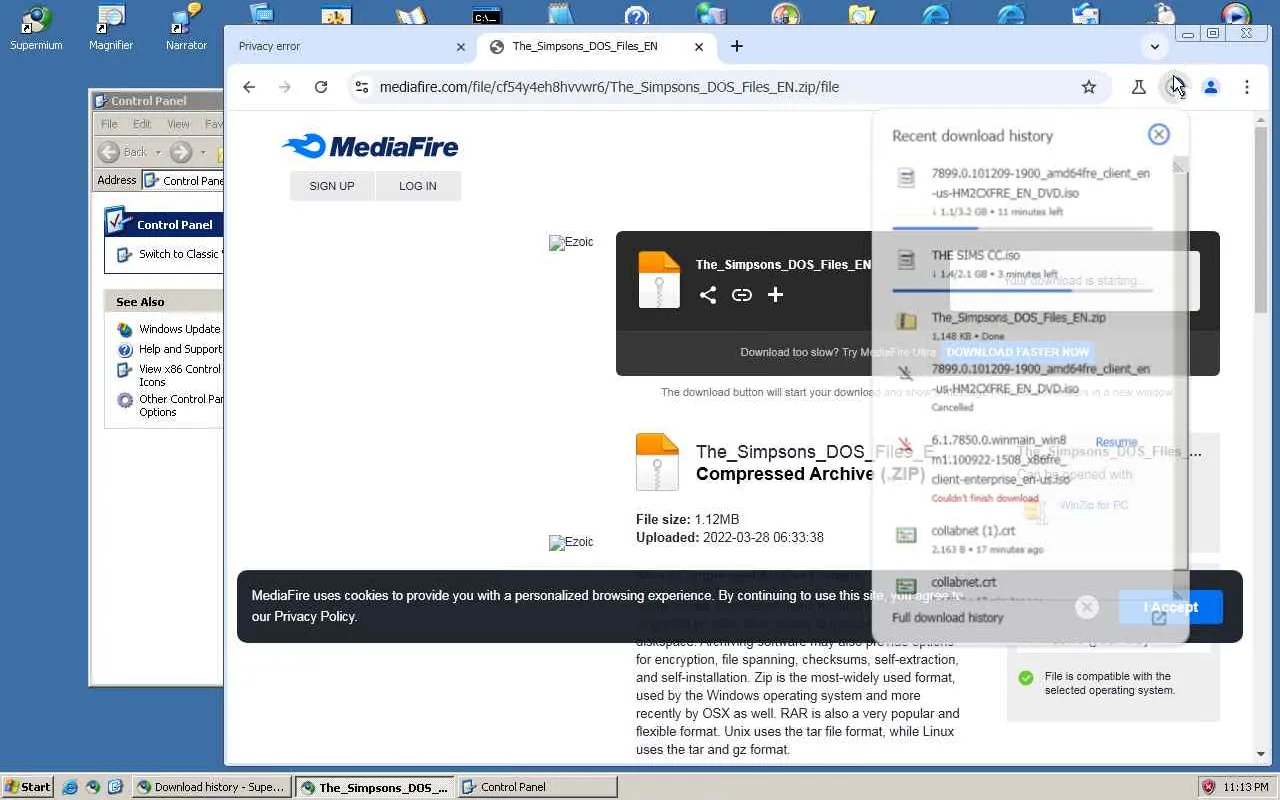Open the Chrome Labs flask icon
1280x800 pixels.
coord(1138,87)
